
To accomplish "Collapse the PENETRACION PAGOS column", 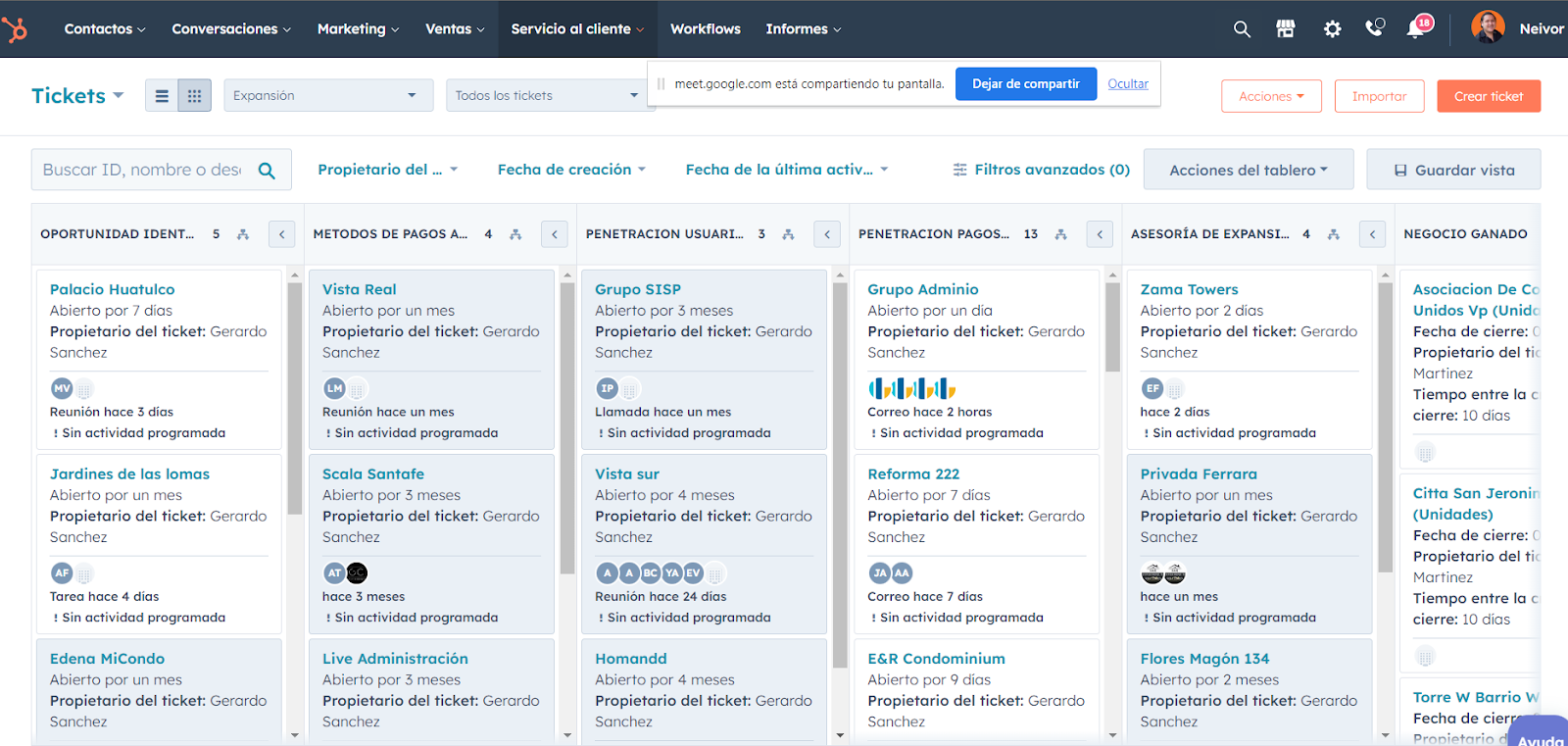I will tap(1100, 234).
